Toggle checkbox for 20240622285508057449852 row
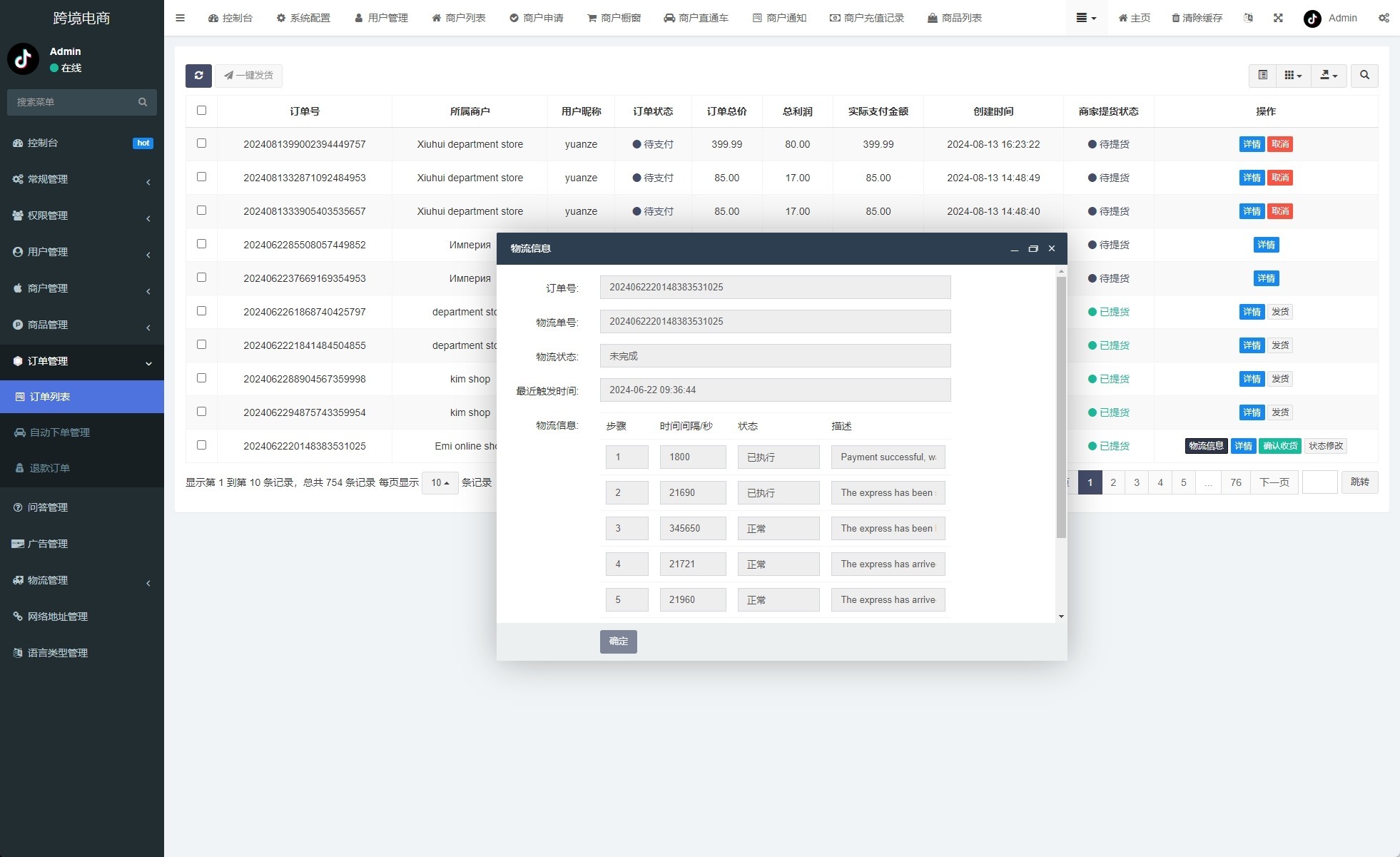1400x857 pixels. point(201,244)
